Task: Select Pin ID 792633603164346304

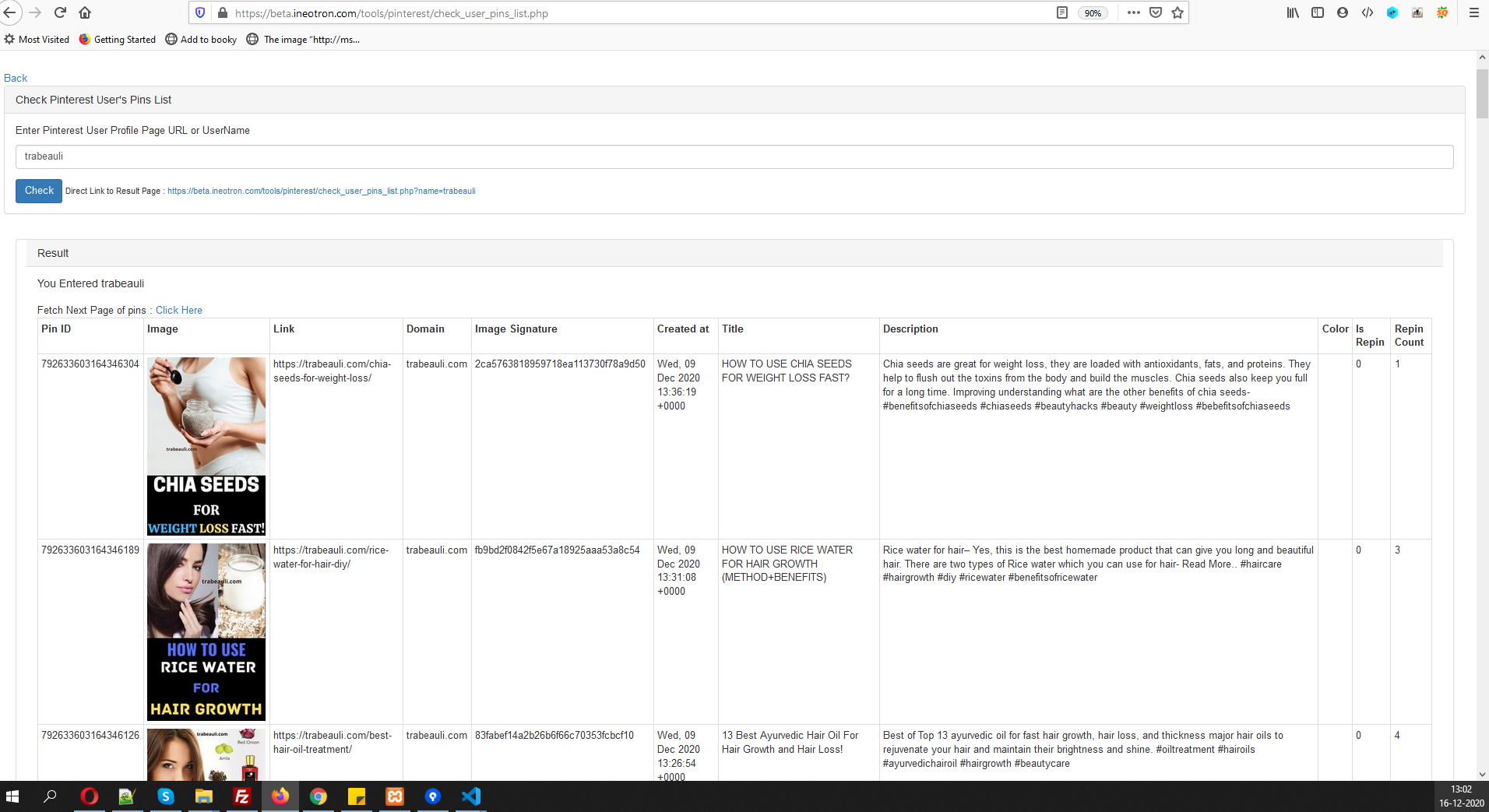Action: [90, 364]
